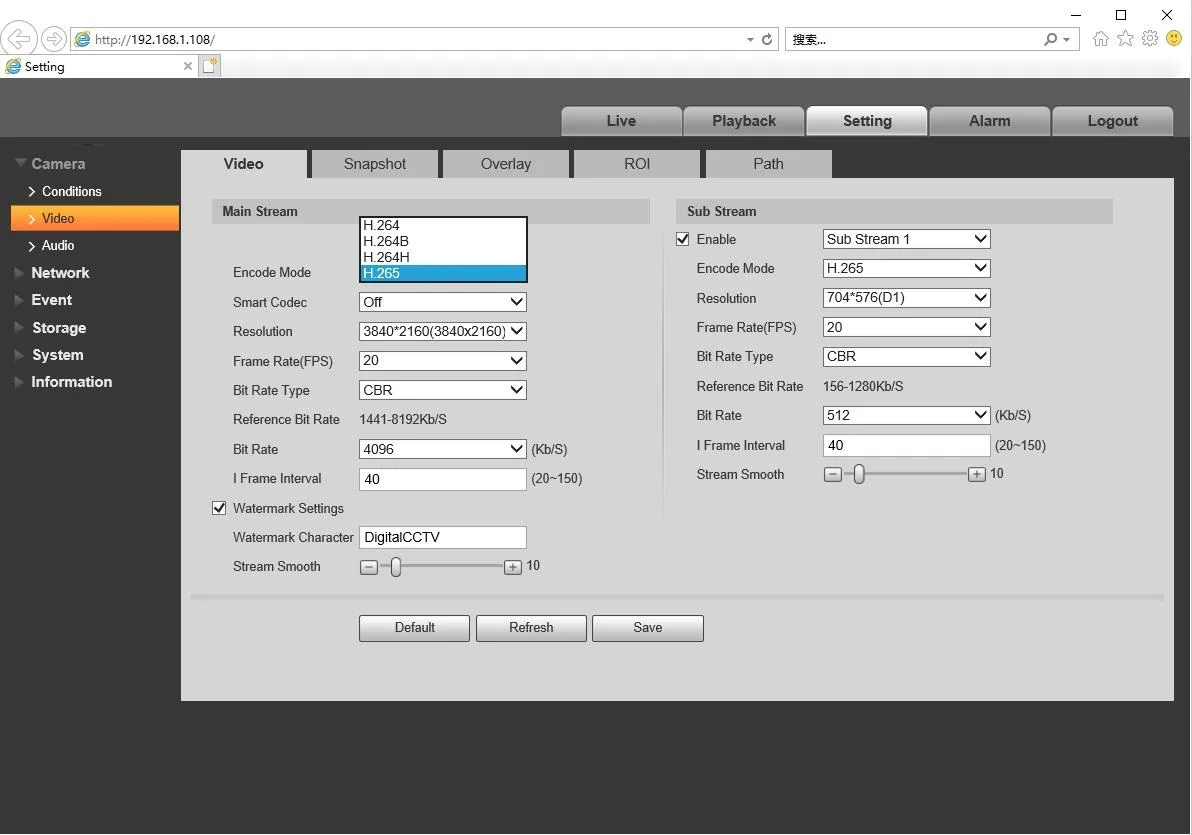Open the Sub Stream 1 selector dropdown
This screenshot has width=1192, height=835.
pyautogui.click(x=906, y=239)
